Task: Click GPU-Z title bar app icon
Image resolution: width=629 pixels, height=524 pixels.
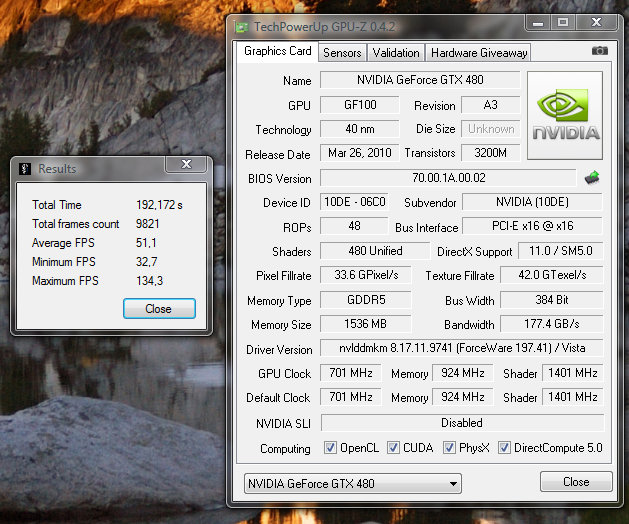Action: tap(241, 27)
